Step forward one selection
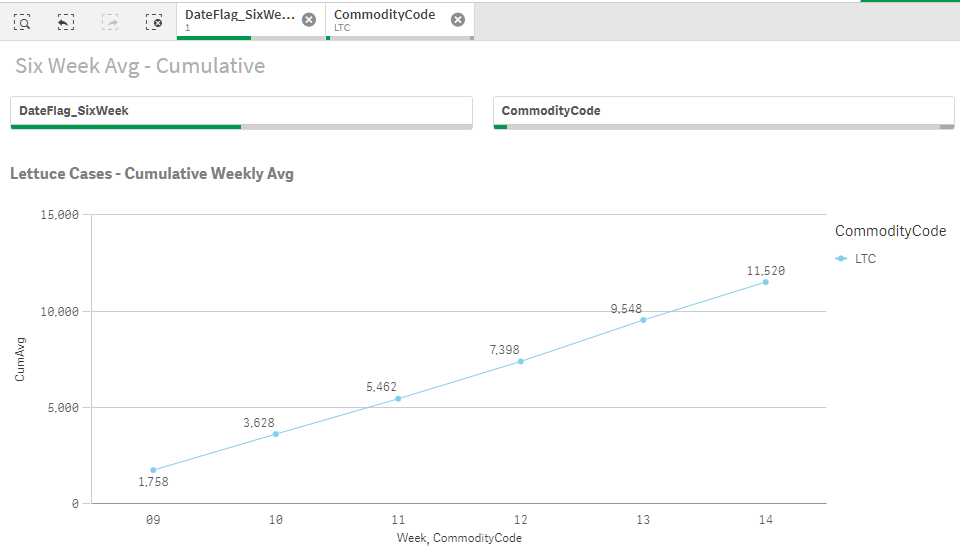This screenshot has height=551, width=960. [110, 21]
